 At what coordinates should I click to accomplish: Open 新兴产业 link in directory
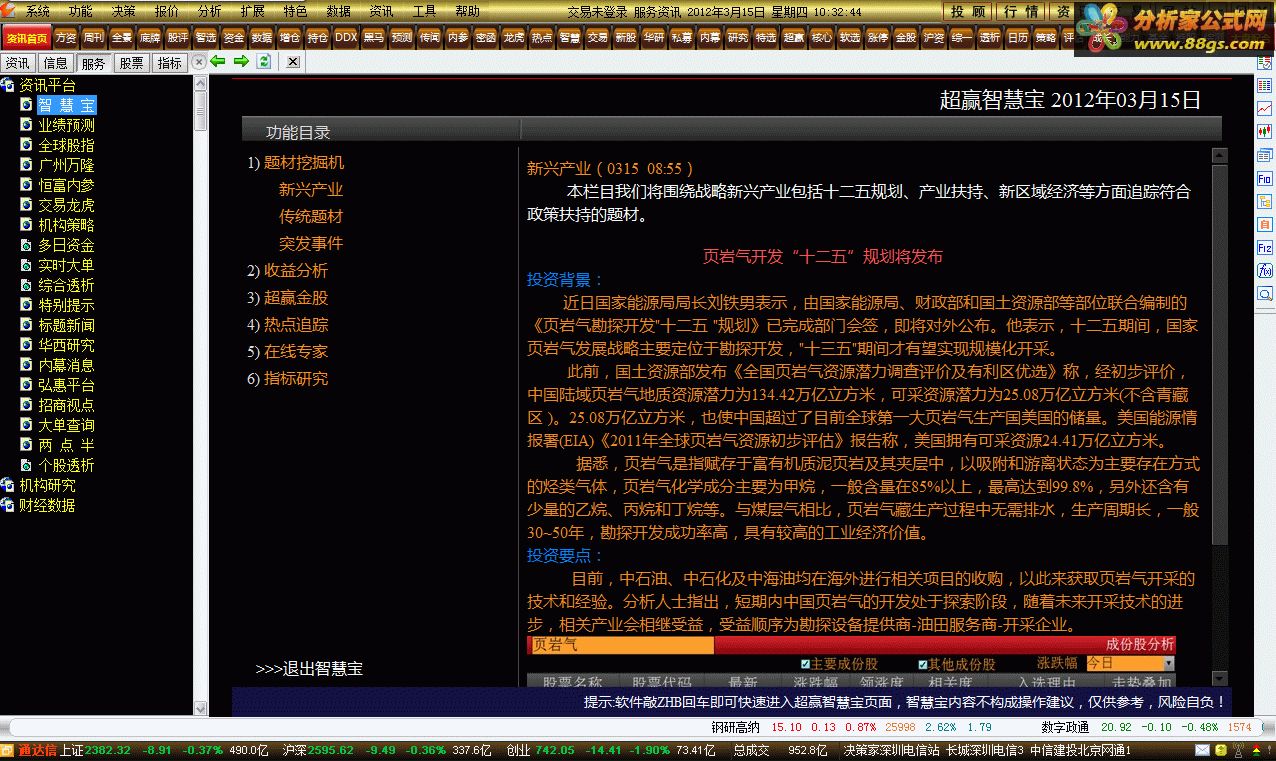click(x=311, y=189)
